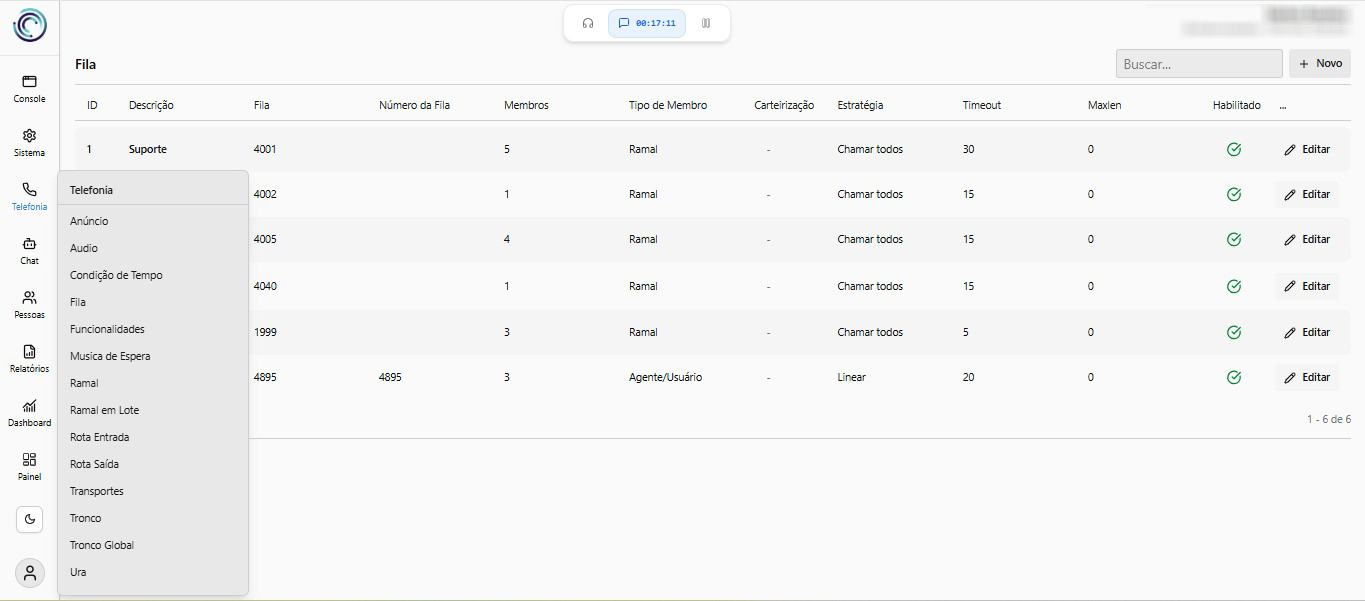The image size is (1365, 601).
Task: Click the Buscar search field
Action: (1198, 64)
